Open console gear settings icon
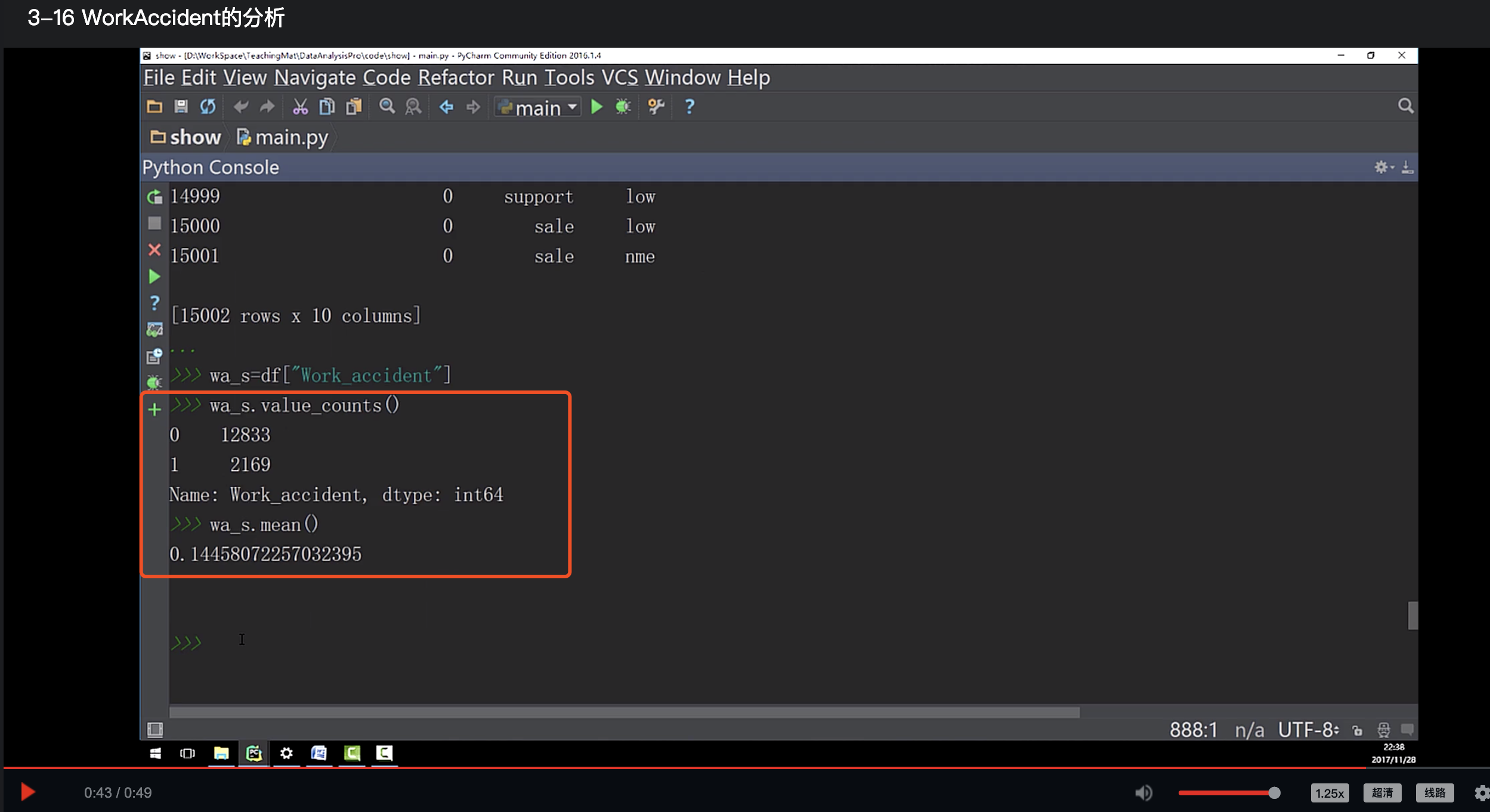The height and width of the screenshot is (812, 1490). point(1383,168)
